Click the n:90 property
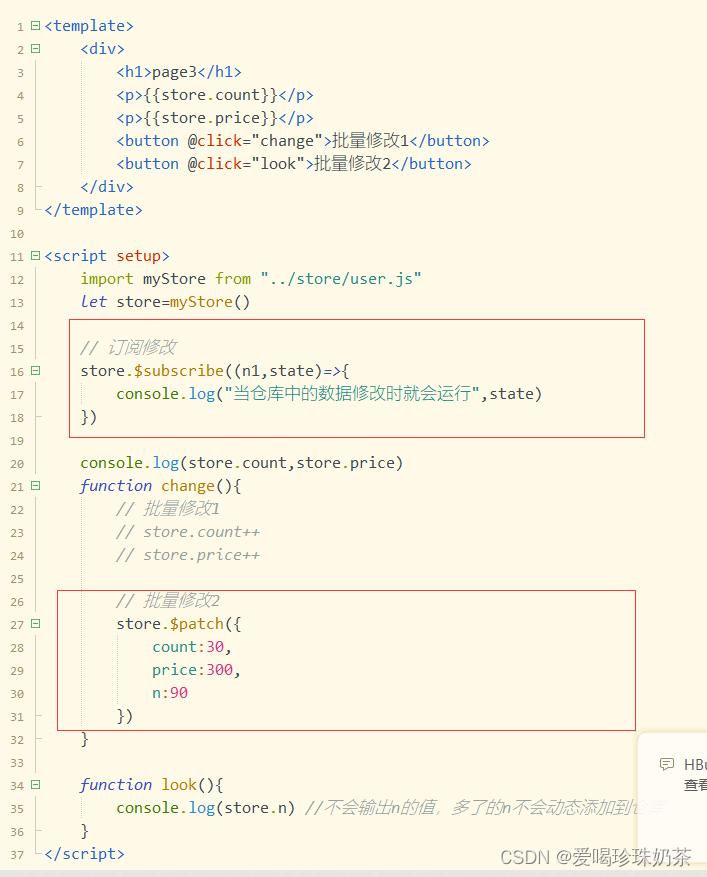Viewport: 707px width, 877px height. click(x=170, y=693)
